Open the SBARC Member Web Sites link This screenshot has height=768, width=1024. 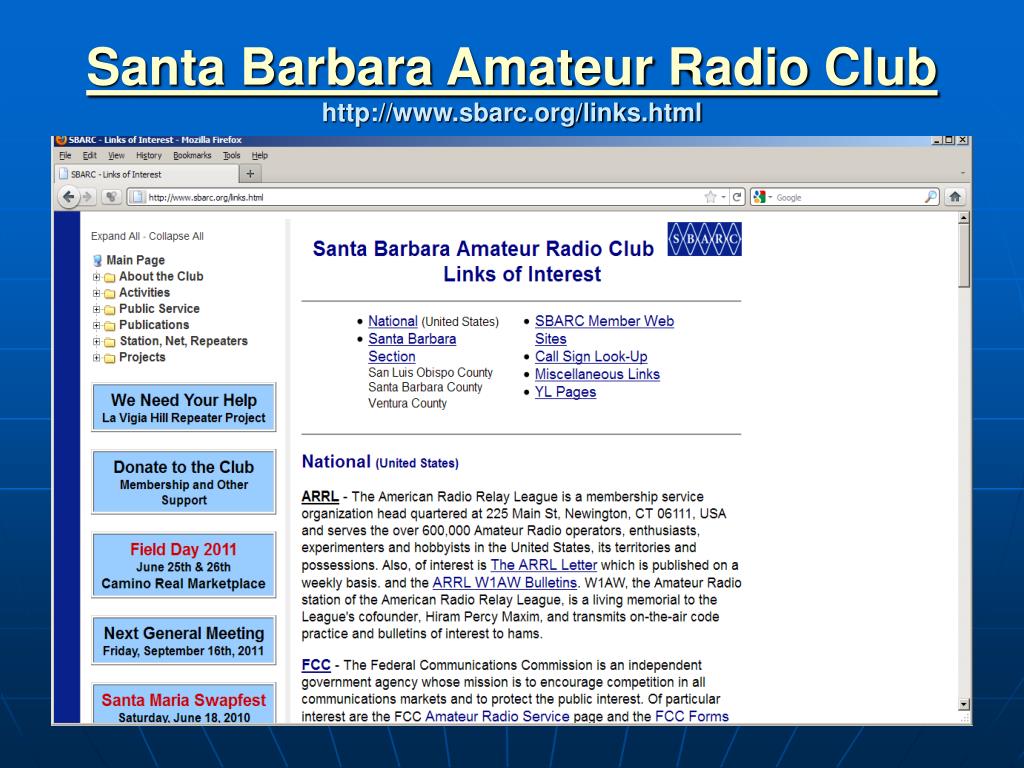pos(604,330)
